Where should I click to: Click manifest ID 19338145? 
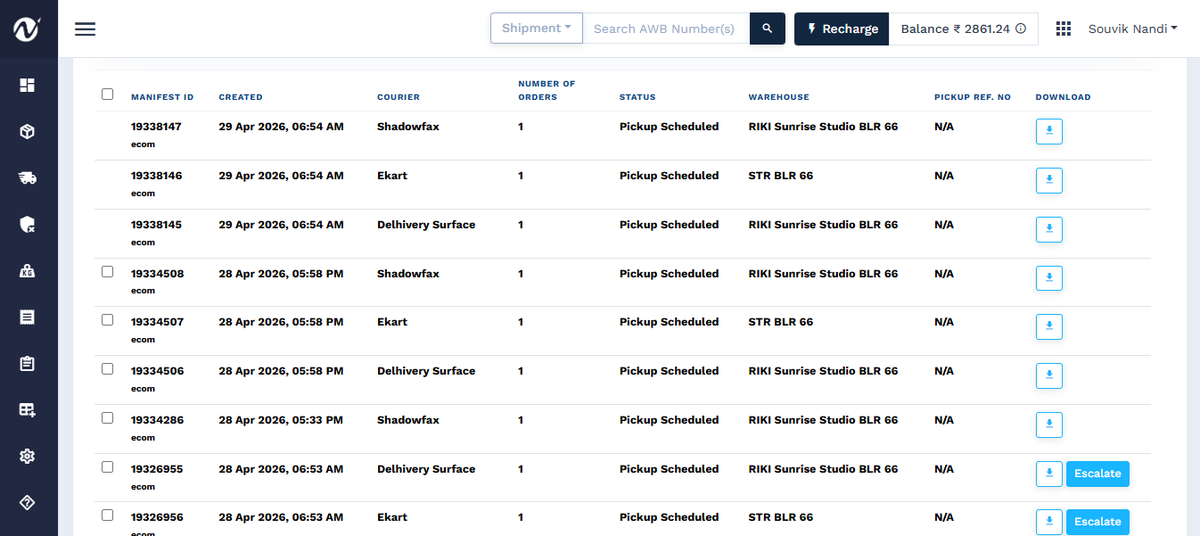pos(156,225)
